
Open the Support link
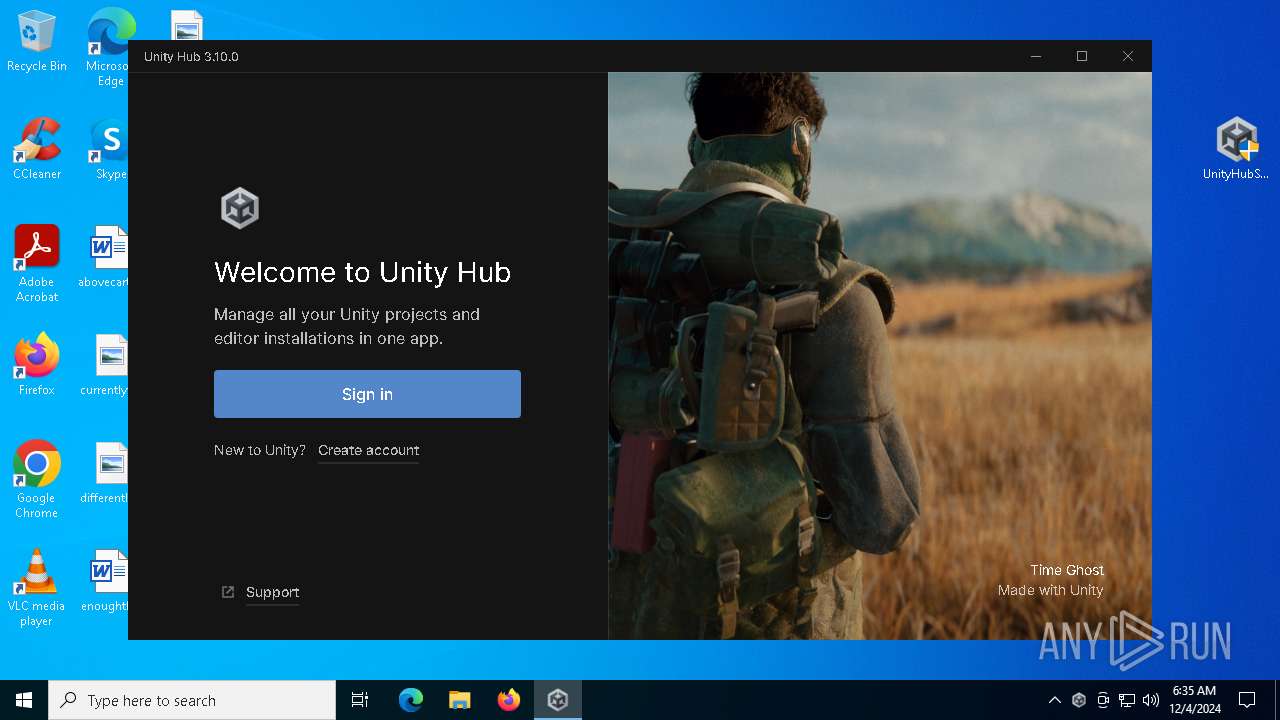click(x=272, y=592)
